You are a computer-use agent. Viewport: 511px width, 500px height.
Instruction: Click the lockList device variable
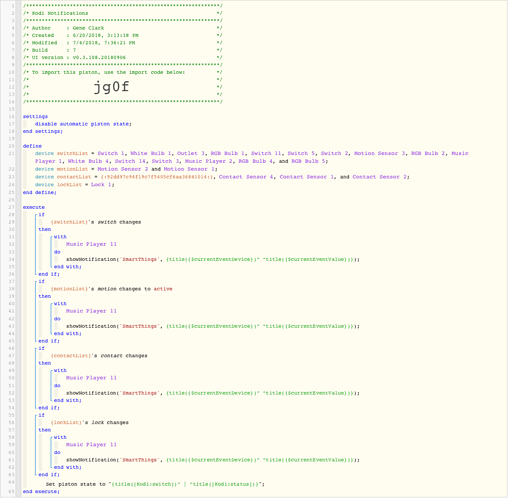(69, 185)
